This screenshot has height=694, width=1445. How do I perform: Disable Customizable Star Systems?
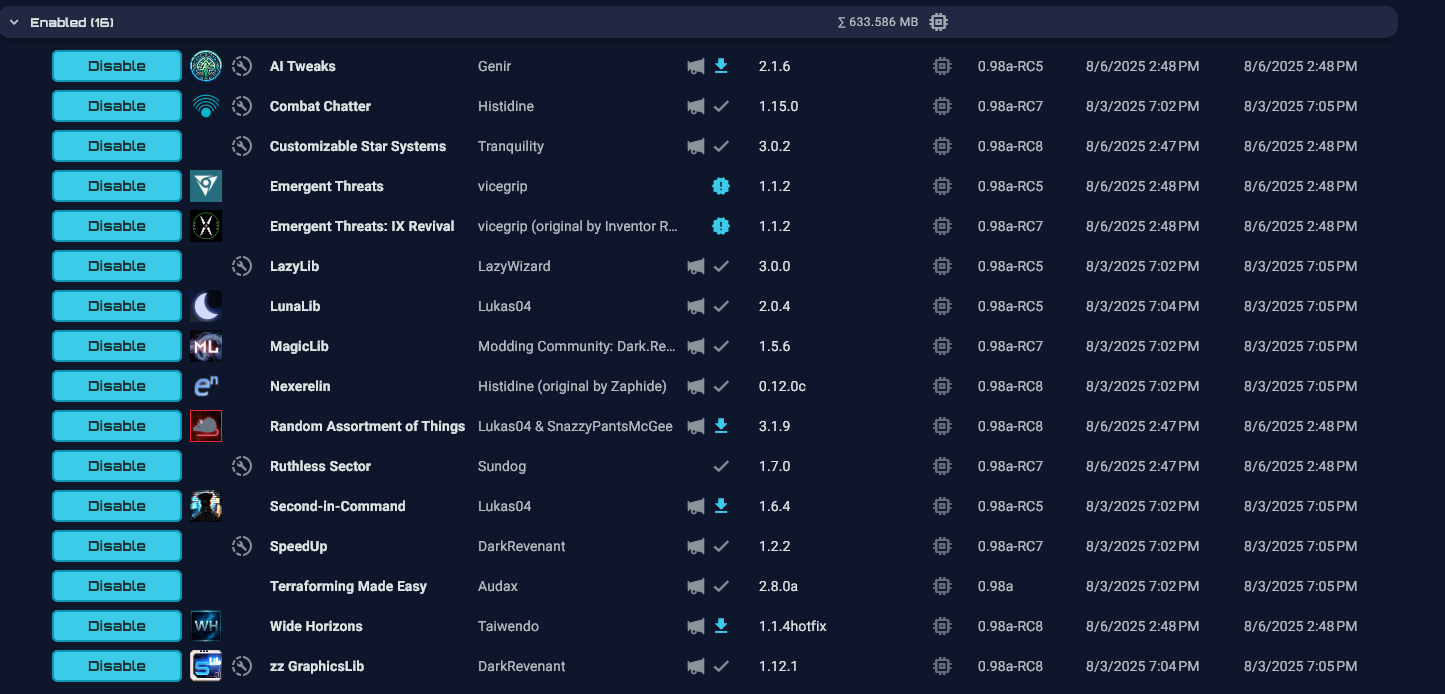coord(117,146)
